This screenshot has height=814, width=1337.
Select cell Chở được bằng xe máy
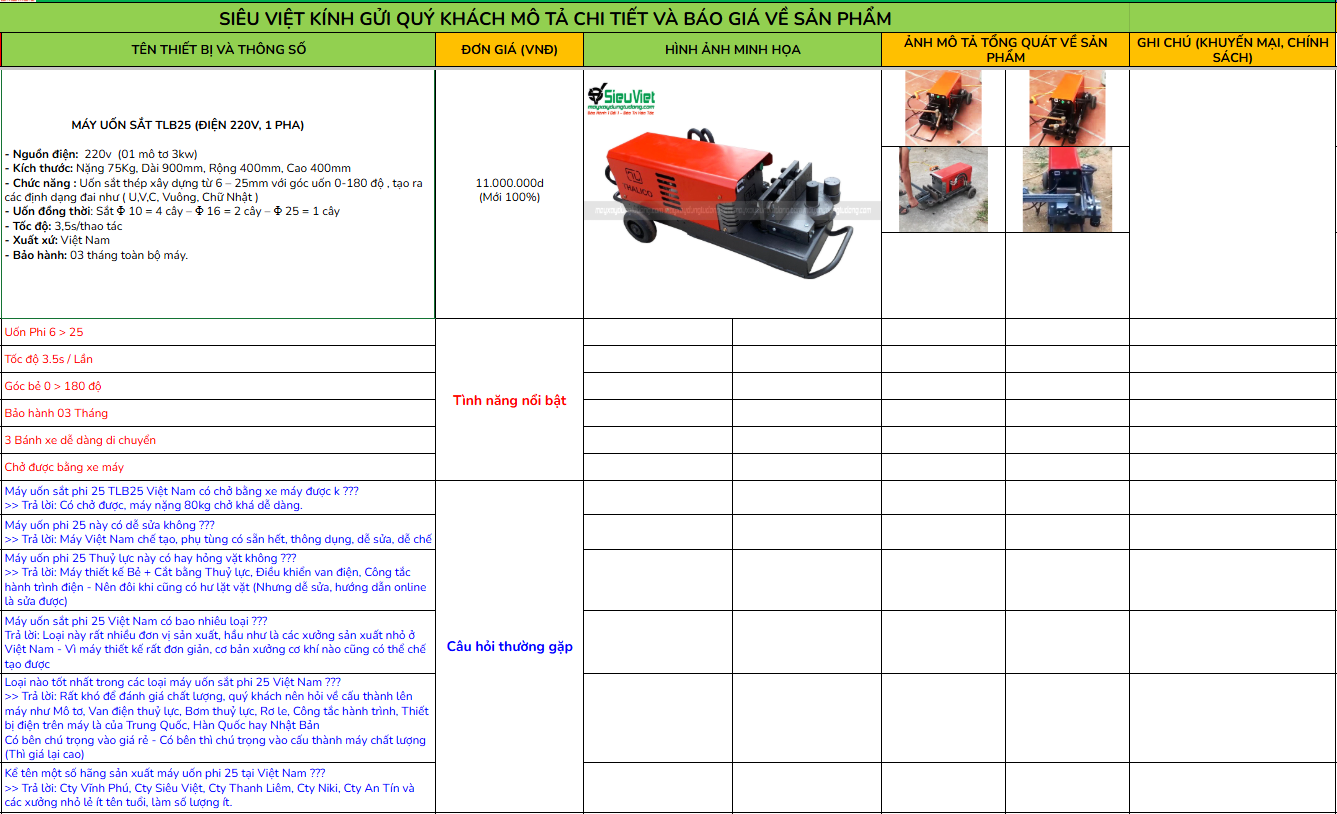click(218, 467)
